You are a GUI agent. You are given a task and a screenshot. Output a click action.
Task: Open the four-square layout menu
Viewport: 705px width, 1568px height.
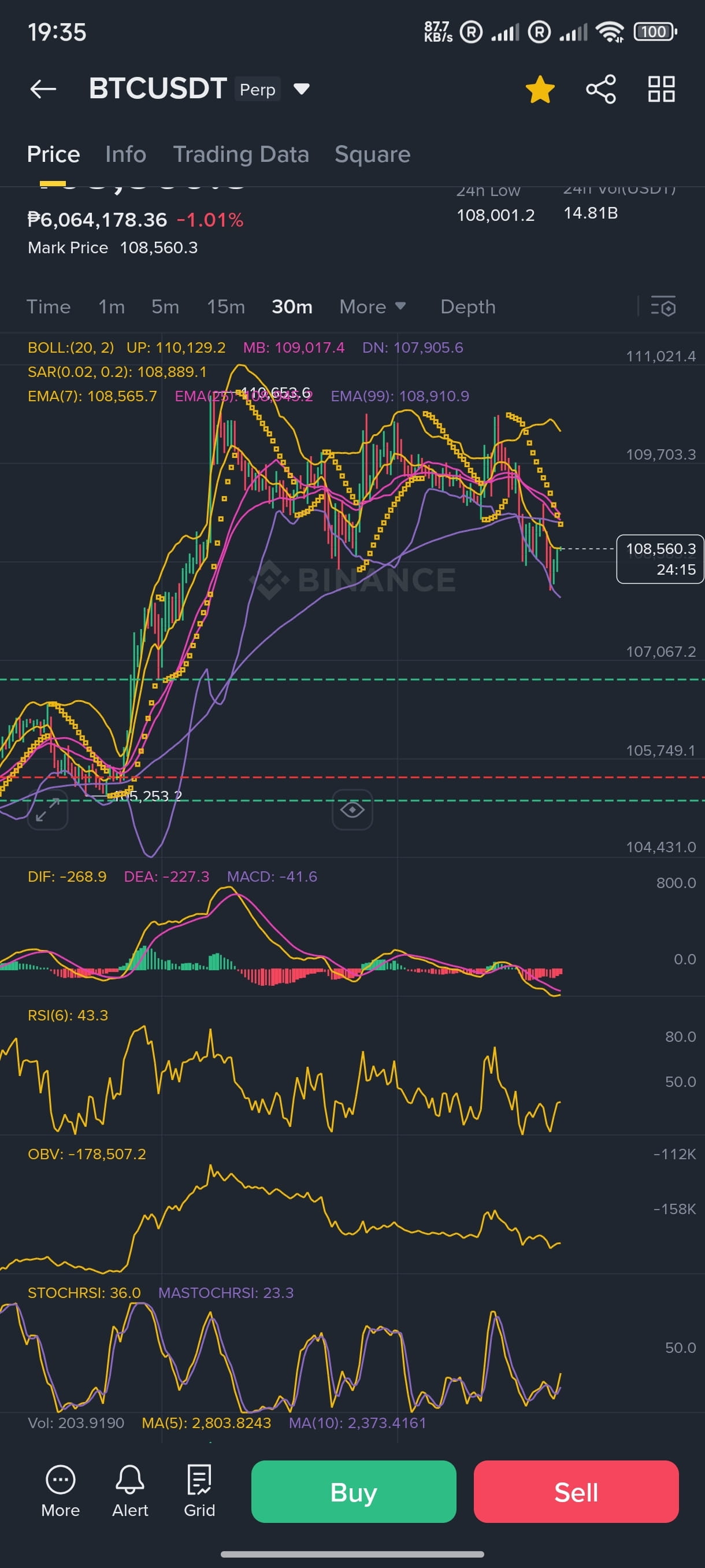click(661, 89)
